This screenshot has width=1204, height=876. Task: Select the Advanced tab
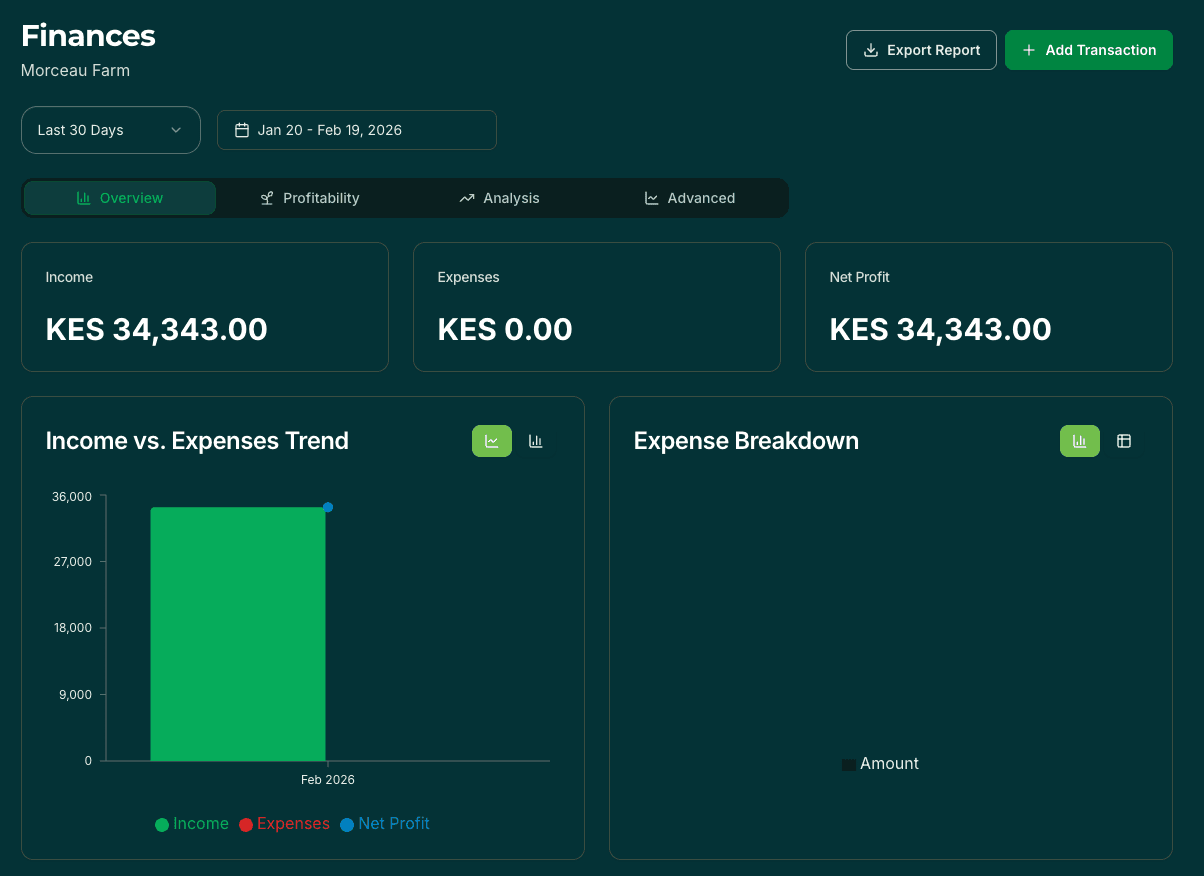(x=689, y=198)
